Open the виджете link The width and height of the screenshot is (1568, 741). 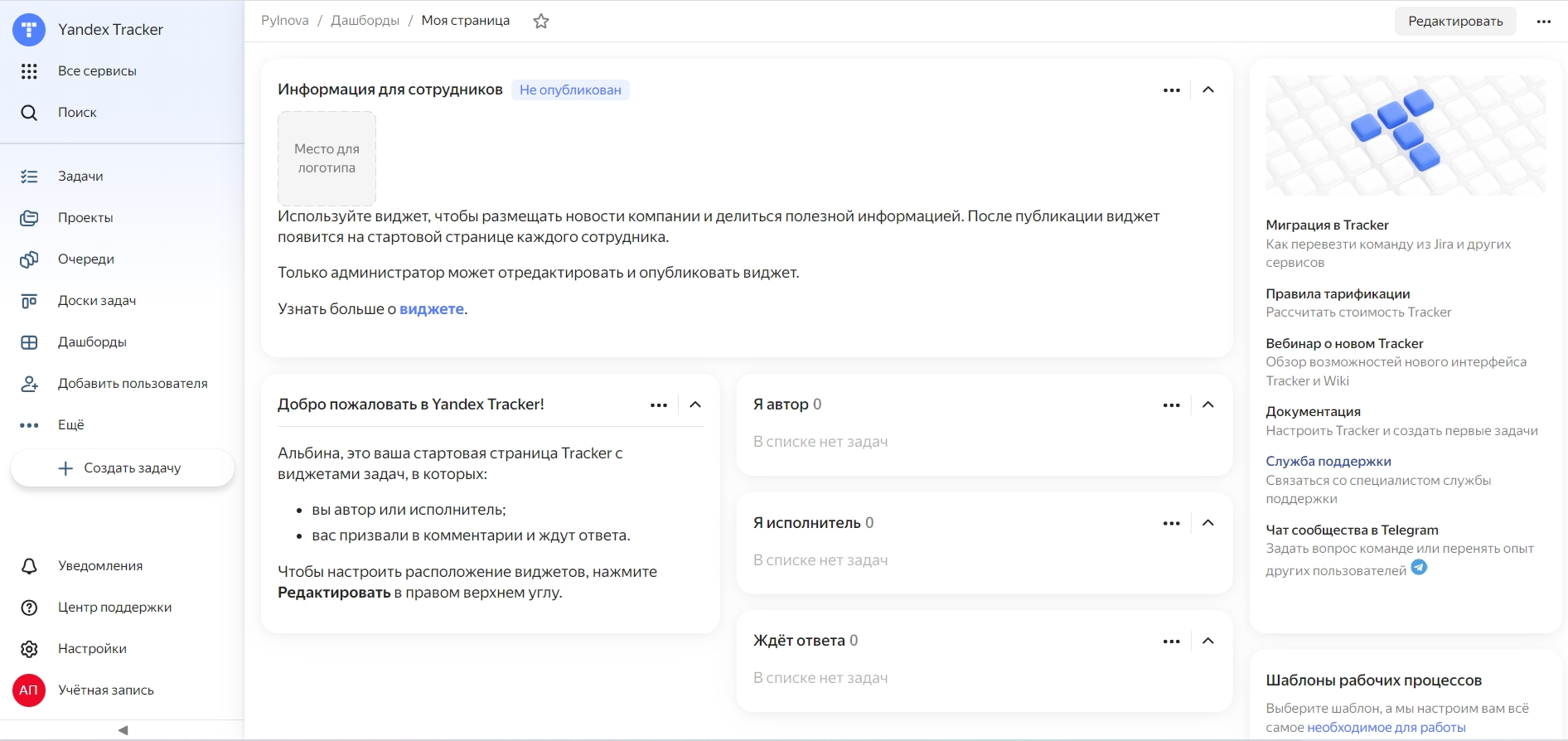(x=432, y=309)
